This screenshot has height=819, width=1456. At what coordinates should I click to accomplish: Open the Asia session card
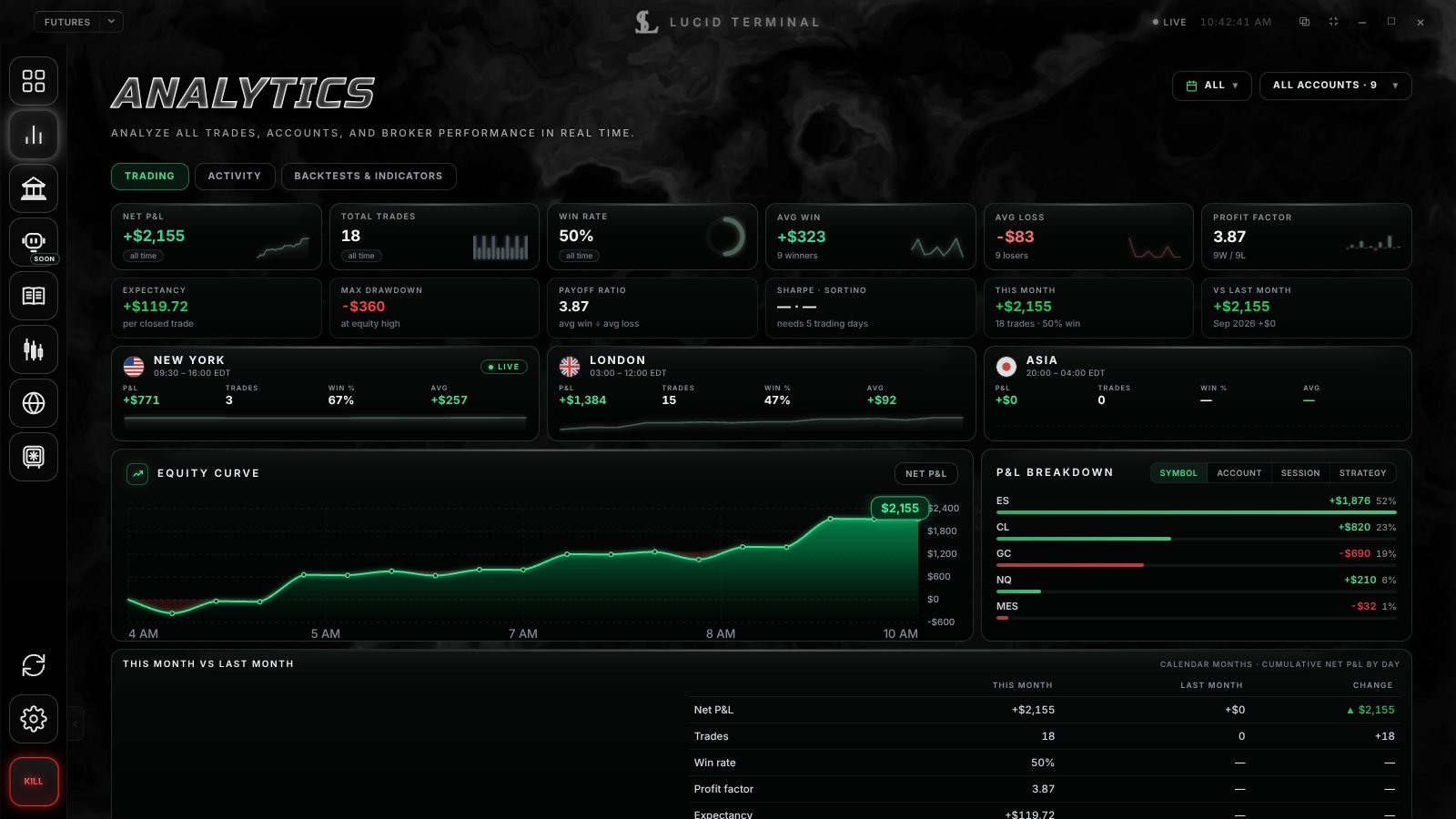click(x=1198, y=393)
